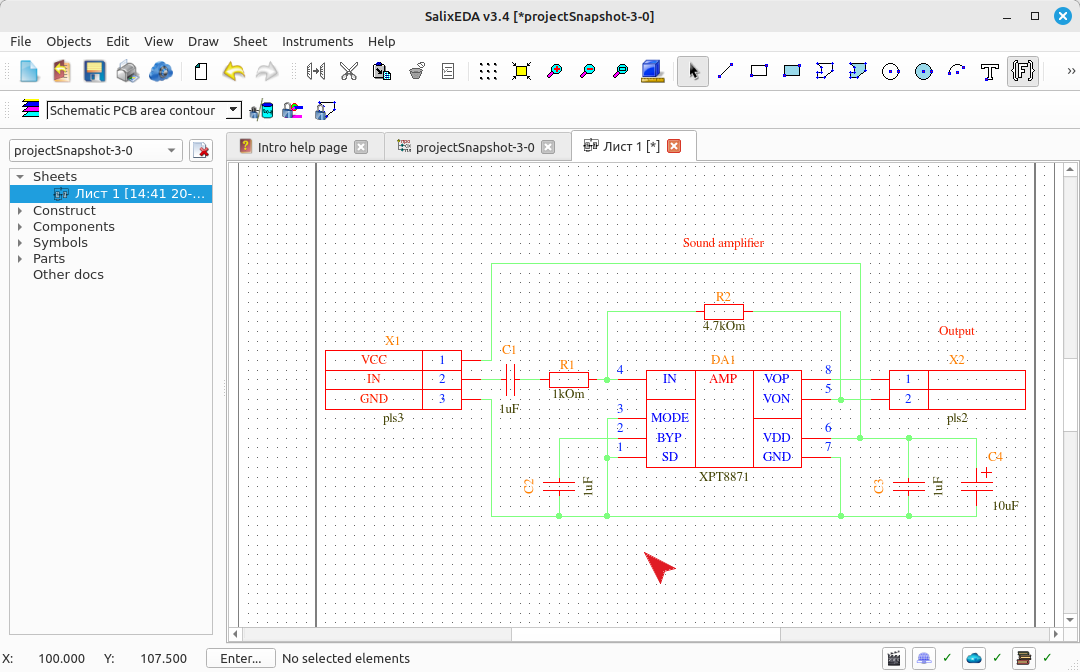Close the Лист 1 tab
Screen dimensions: 1080x672
pos(674,146)
